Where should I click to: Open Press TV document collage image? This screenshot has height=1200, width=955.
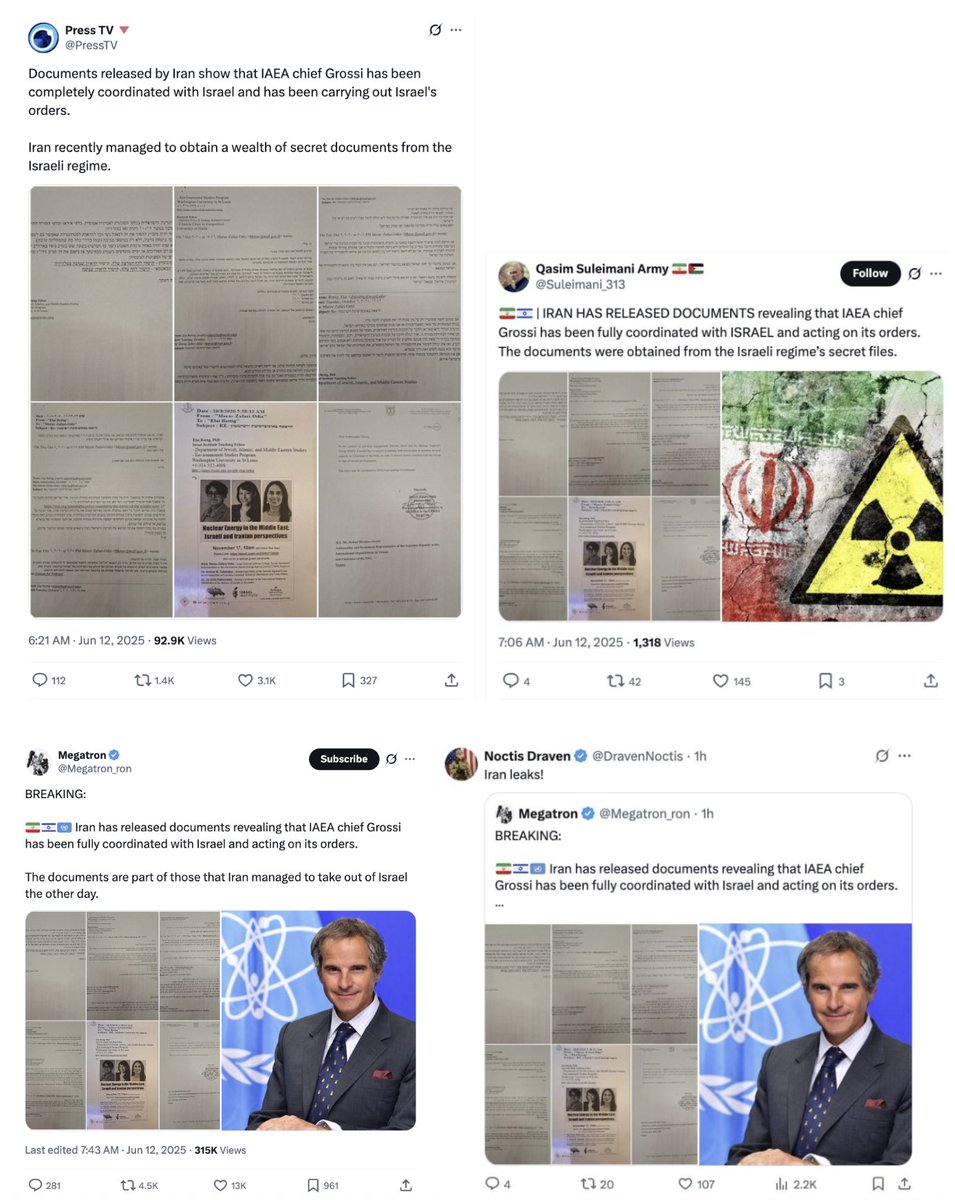[x=245, y=402]
